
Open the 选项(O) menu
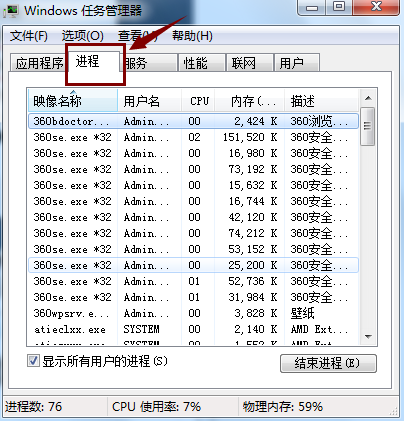[82, 36]
